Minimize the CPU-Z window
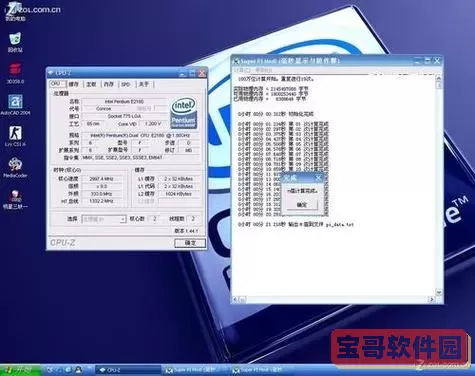This screenshot has width=475, height=376. point(182,73)
